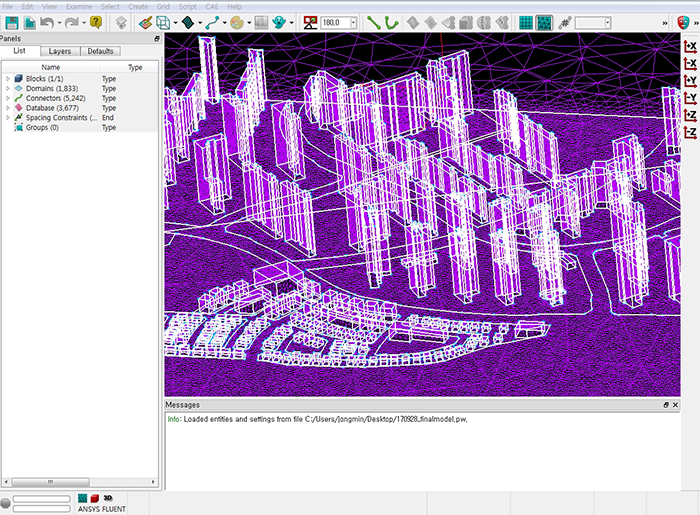Switch to the Defaults tab
The height and width of the screenshot is (515, 700).
[x=100, y=51]
